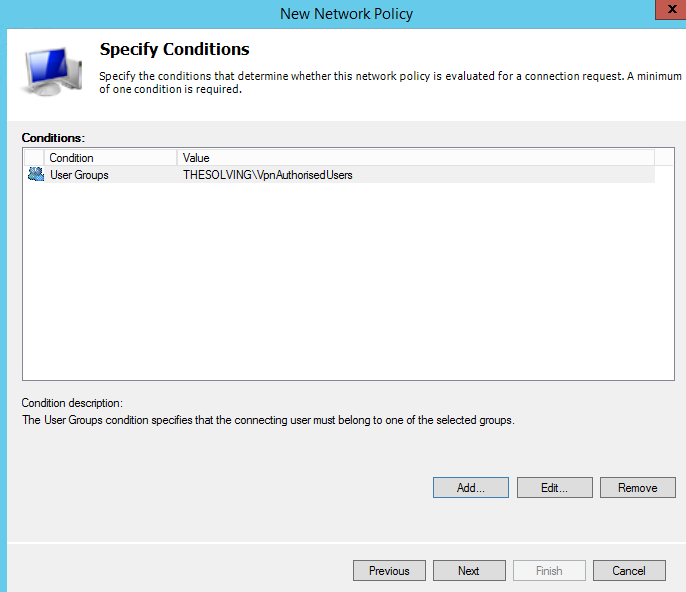Remove the selected condition

[x=637, y=488]
